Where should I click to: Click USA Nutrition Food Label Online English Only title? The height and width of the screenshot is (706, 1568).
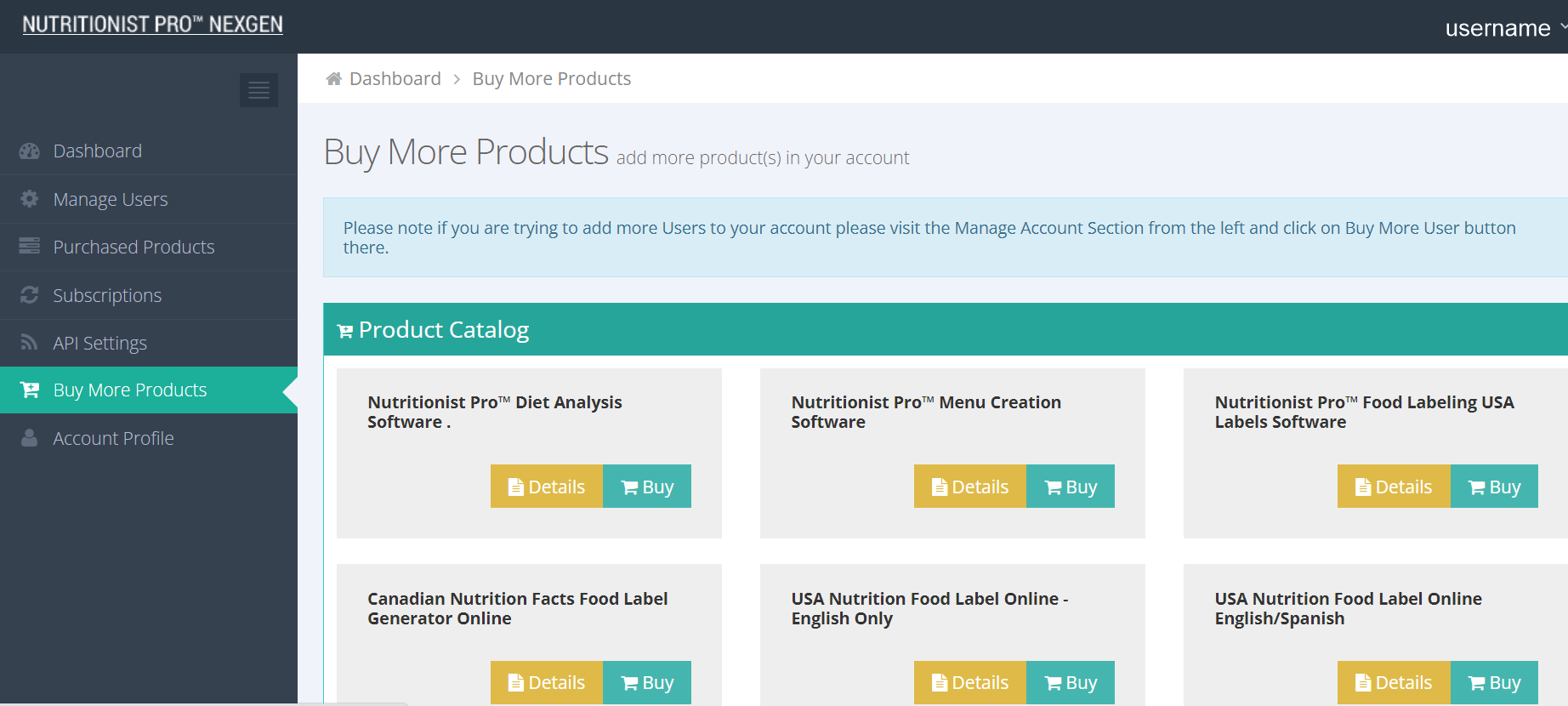click(x=929, y=608)
